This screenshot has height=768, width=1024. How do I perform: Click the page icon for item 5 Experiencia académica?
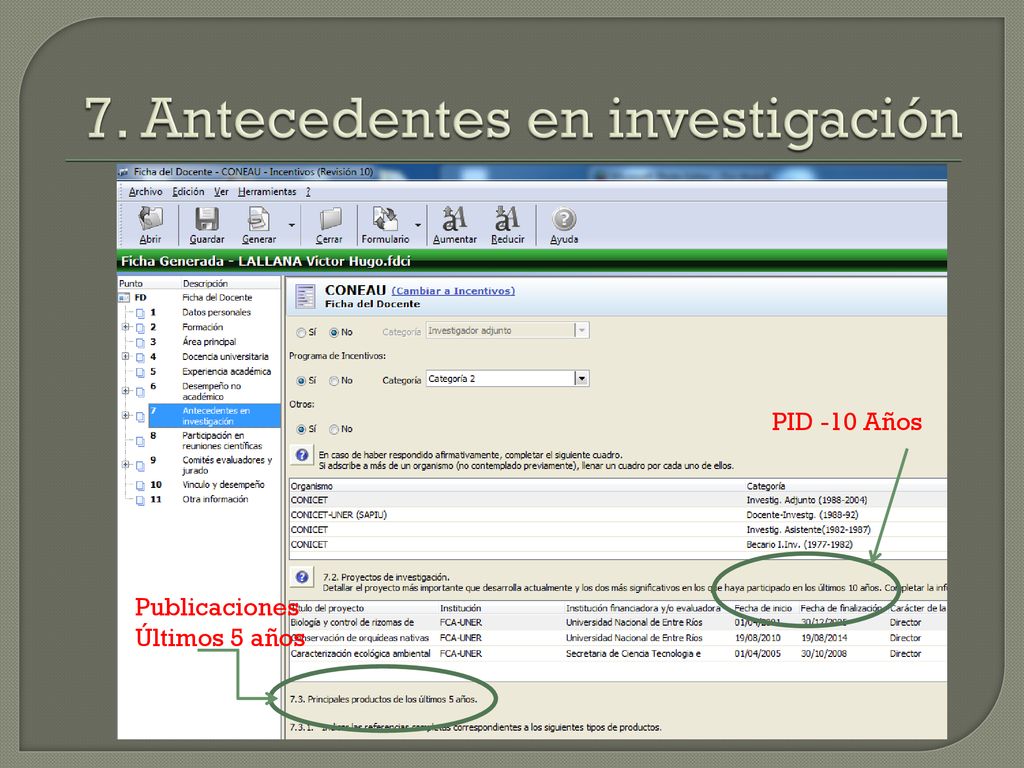pos(140,372)
